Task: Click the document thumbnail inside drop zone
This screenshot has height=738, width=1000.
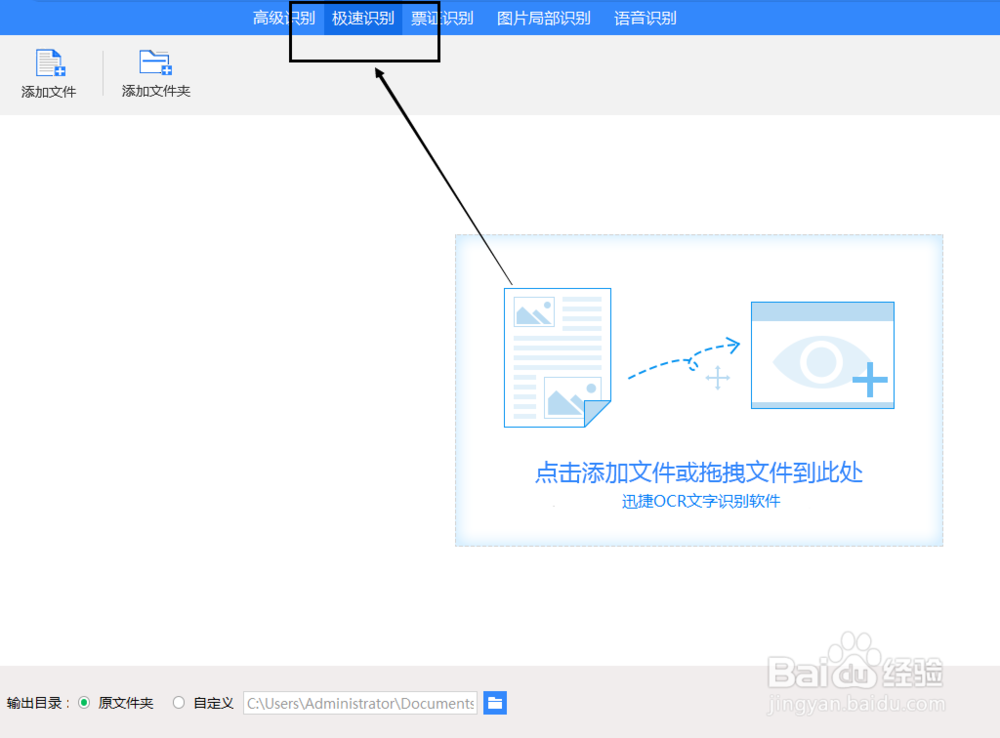Action: click(x=557, y=357)
